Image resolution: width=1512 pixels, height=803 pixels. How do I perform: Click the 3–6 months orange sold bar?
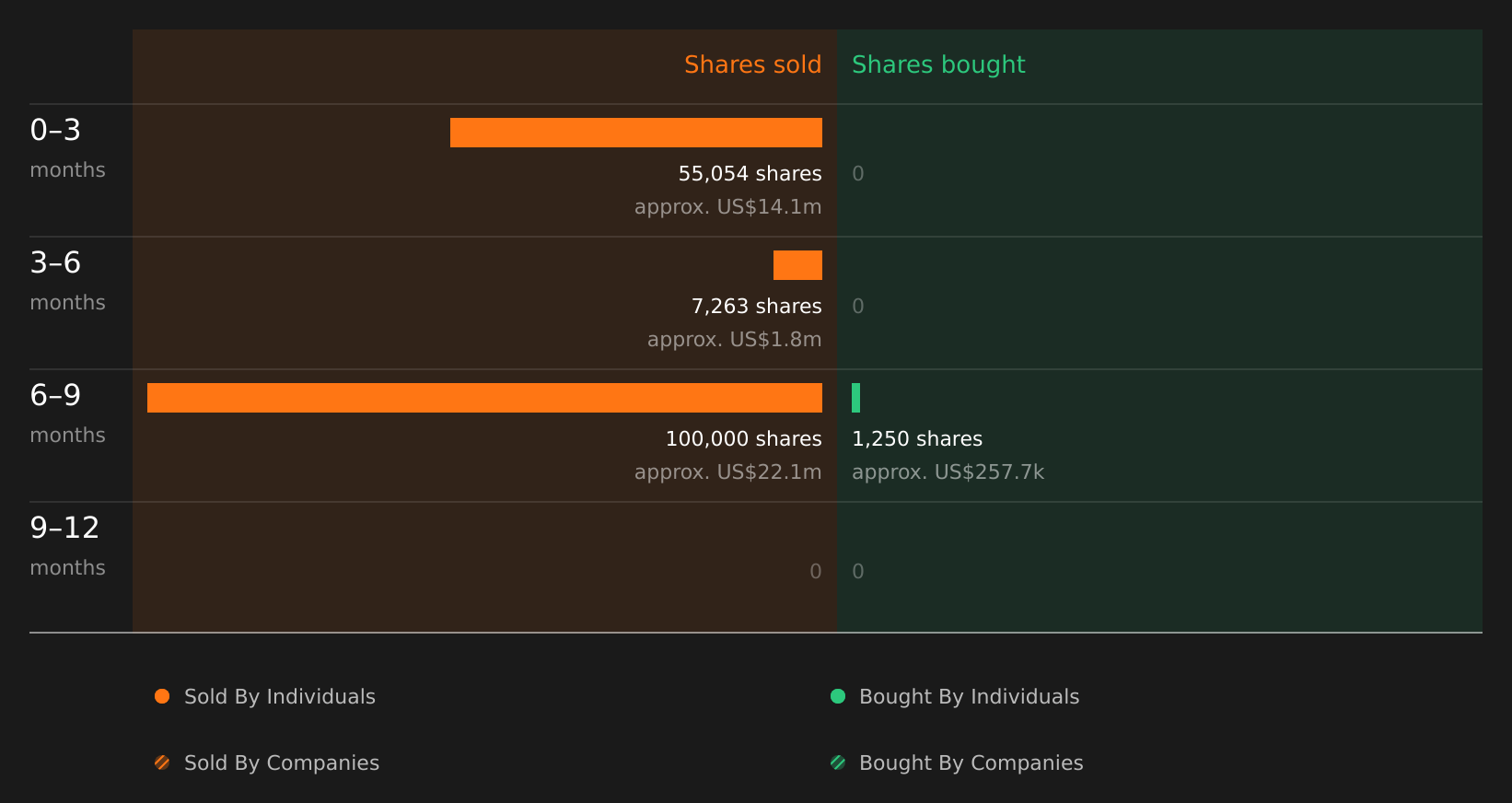797,265
